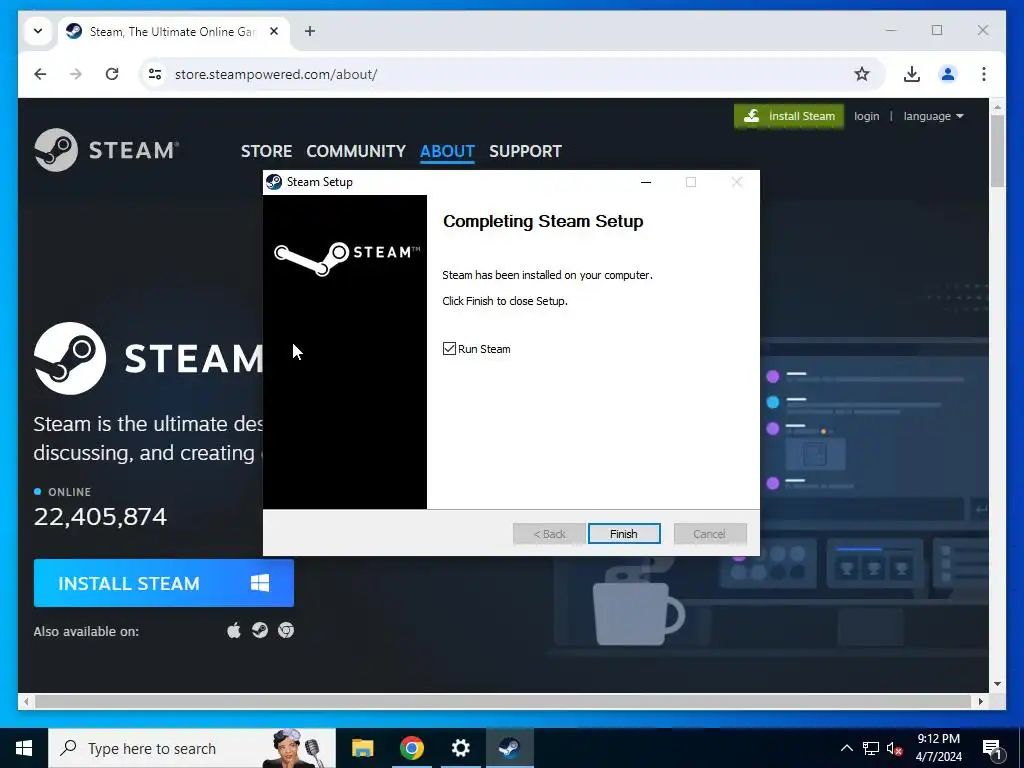The height and width of the screenshot is (768, 1024).
Task: Bookmark this page with the star icon
Action: coord(862,74)
